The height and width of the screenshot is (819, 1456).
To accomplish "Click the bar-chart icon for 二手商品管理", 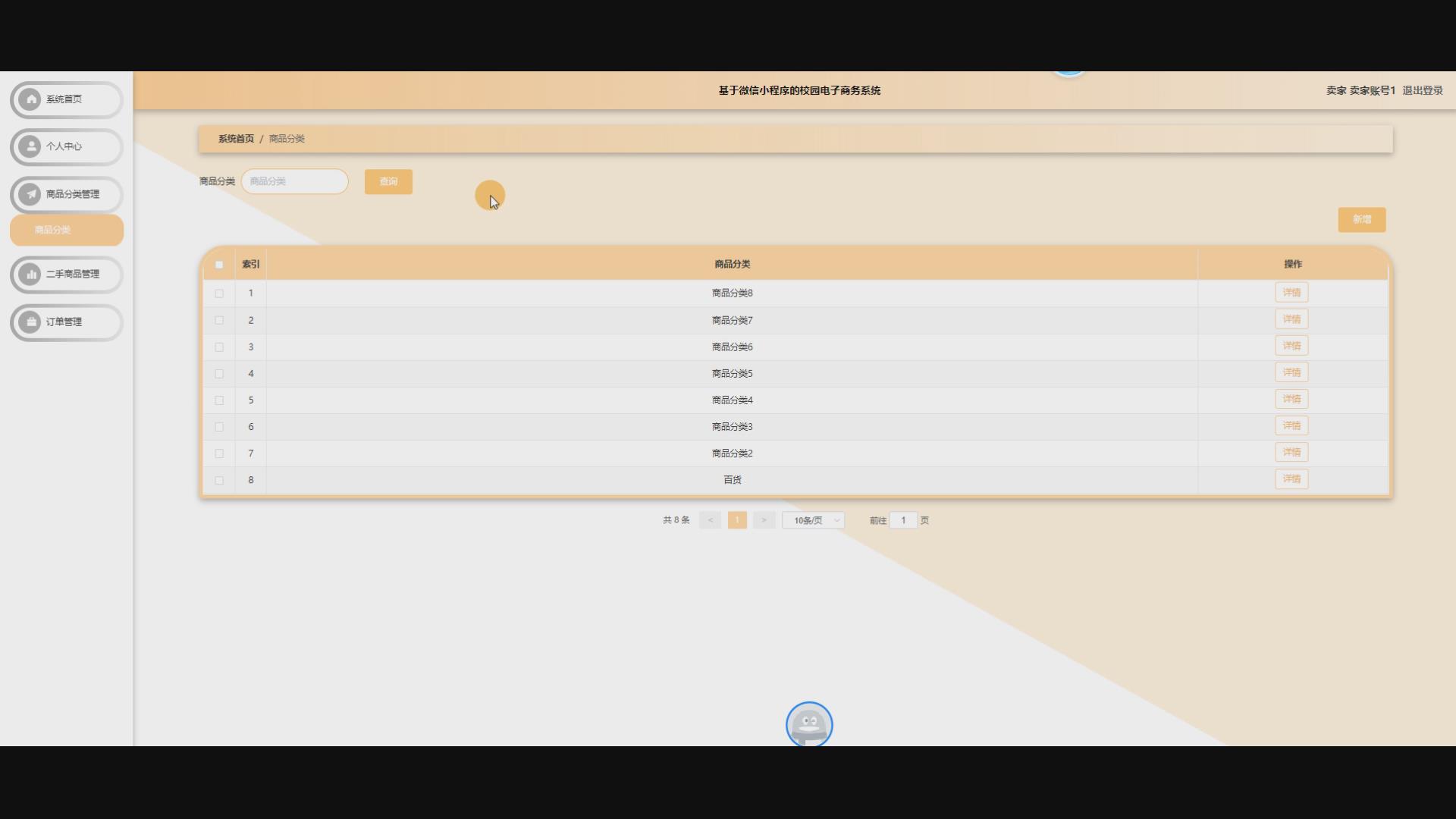I will point(30,275).
